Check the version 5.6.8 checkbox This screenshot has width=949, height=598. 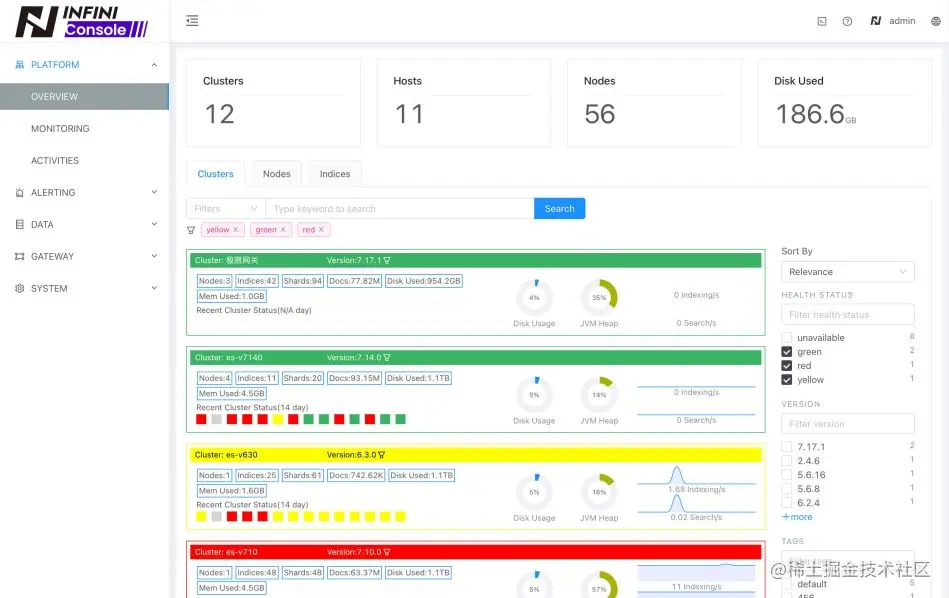pyautogui.click(x=787, y=488)
